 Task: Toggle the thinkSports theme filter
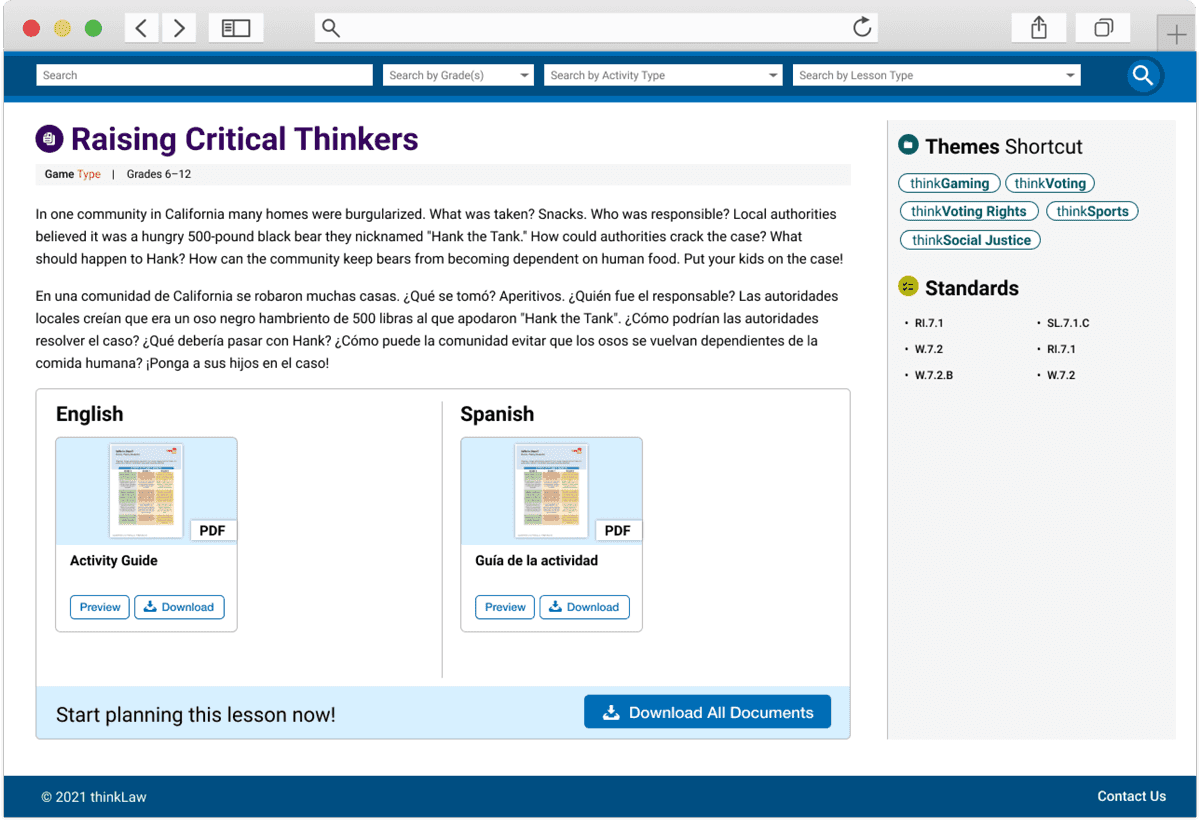(1092, 211)
